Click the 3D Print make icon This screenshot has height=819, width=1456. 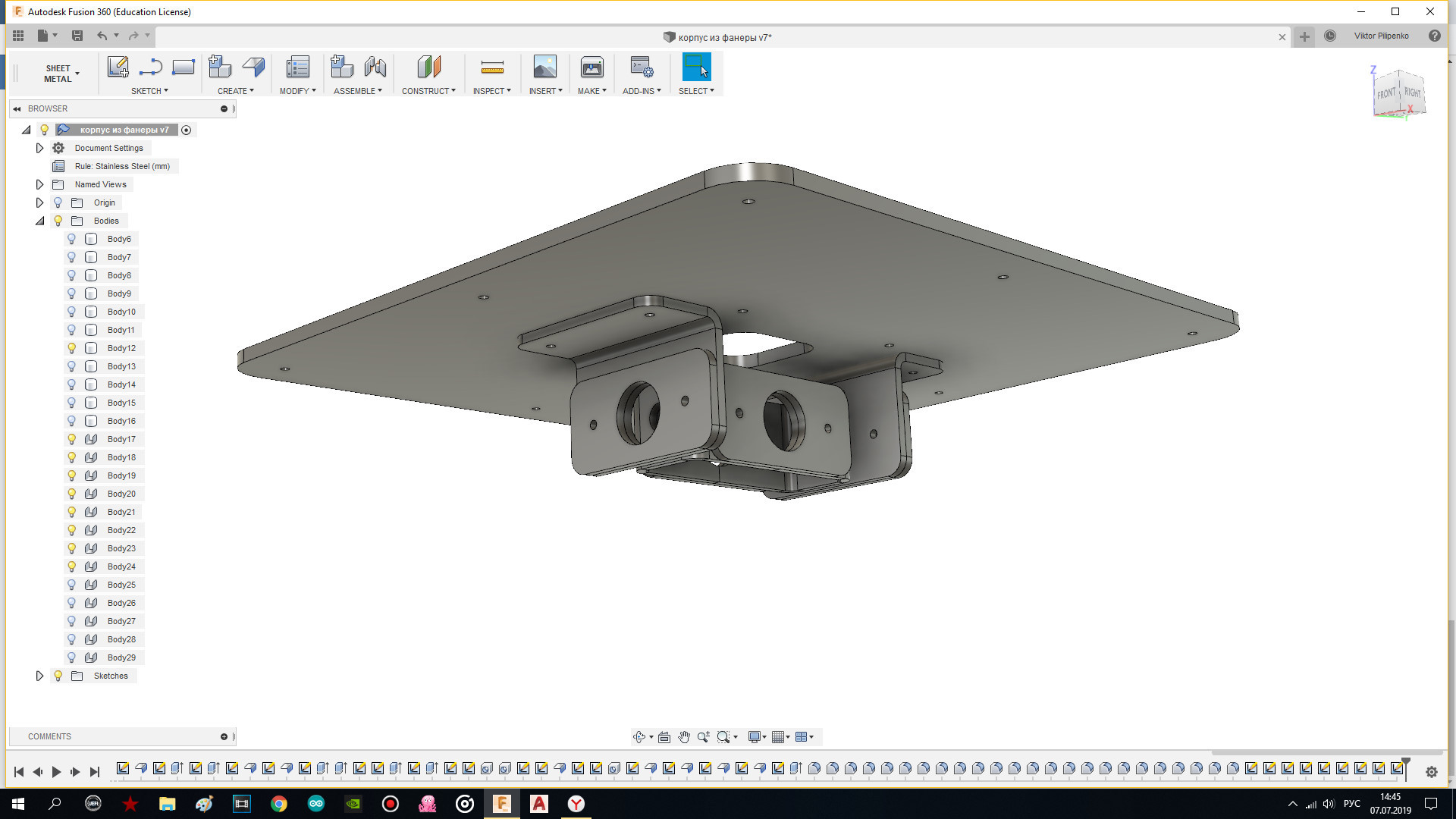(592, 67)
